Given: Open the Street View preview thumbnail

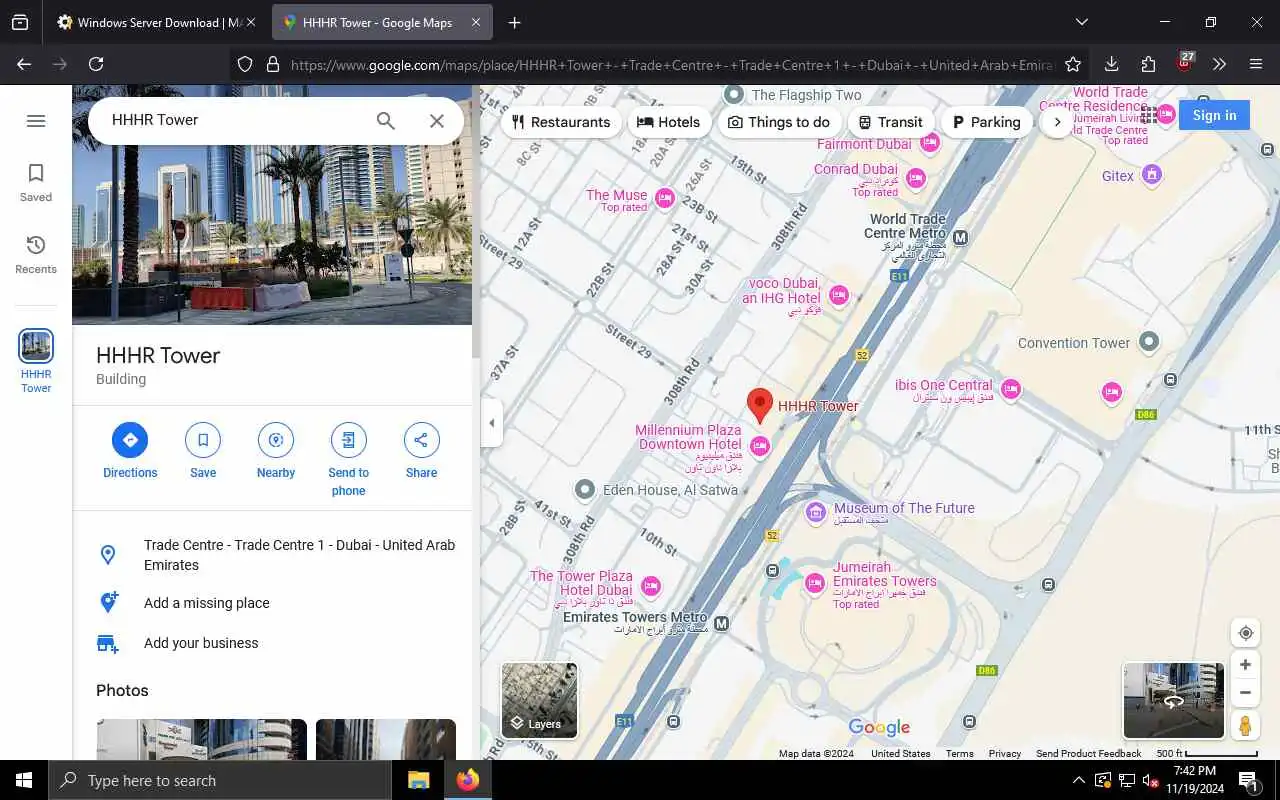Looking at the screenshot, I should tap(1173, 700).
